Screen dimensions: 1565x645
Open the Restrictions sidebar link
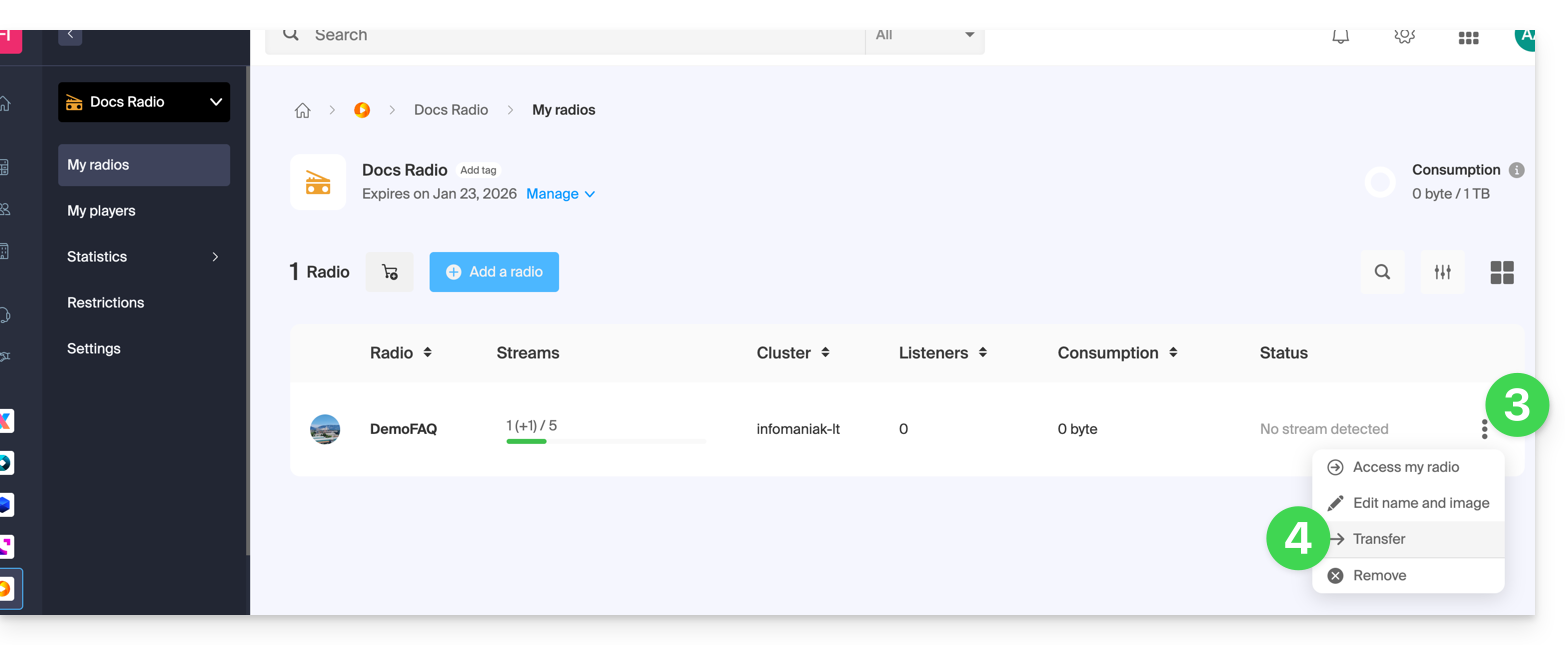coord(106,303)
